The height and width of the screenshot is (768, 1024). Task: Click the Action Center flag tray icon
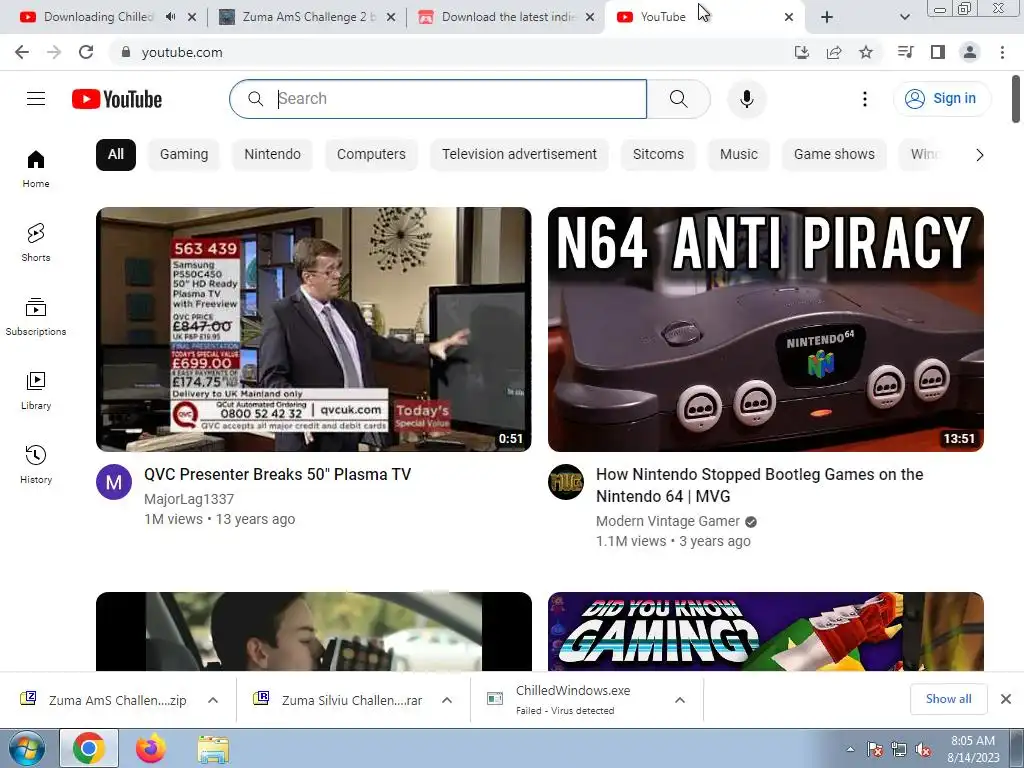(x=875, y=749)
